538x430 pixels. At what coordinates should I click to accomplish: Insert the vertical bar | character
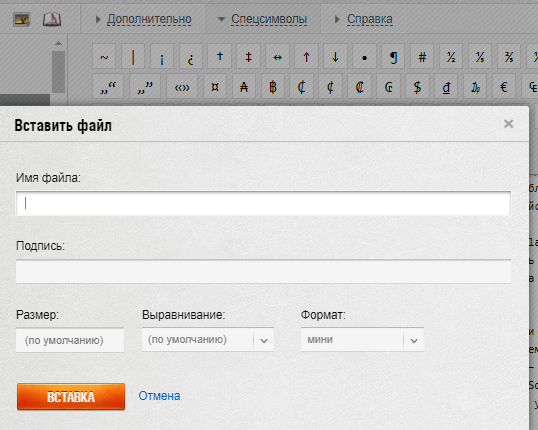(x=133, y=57)
